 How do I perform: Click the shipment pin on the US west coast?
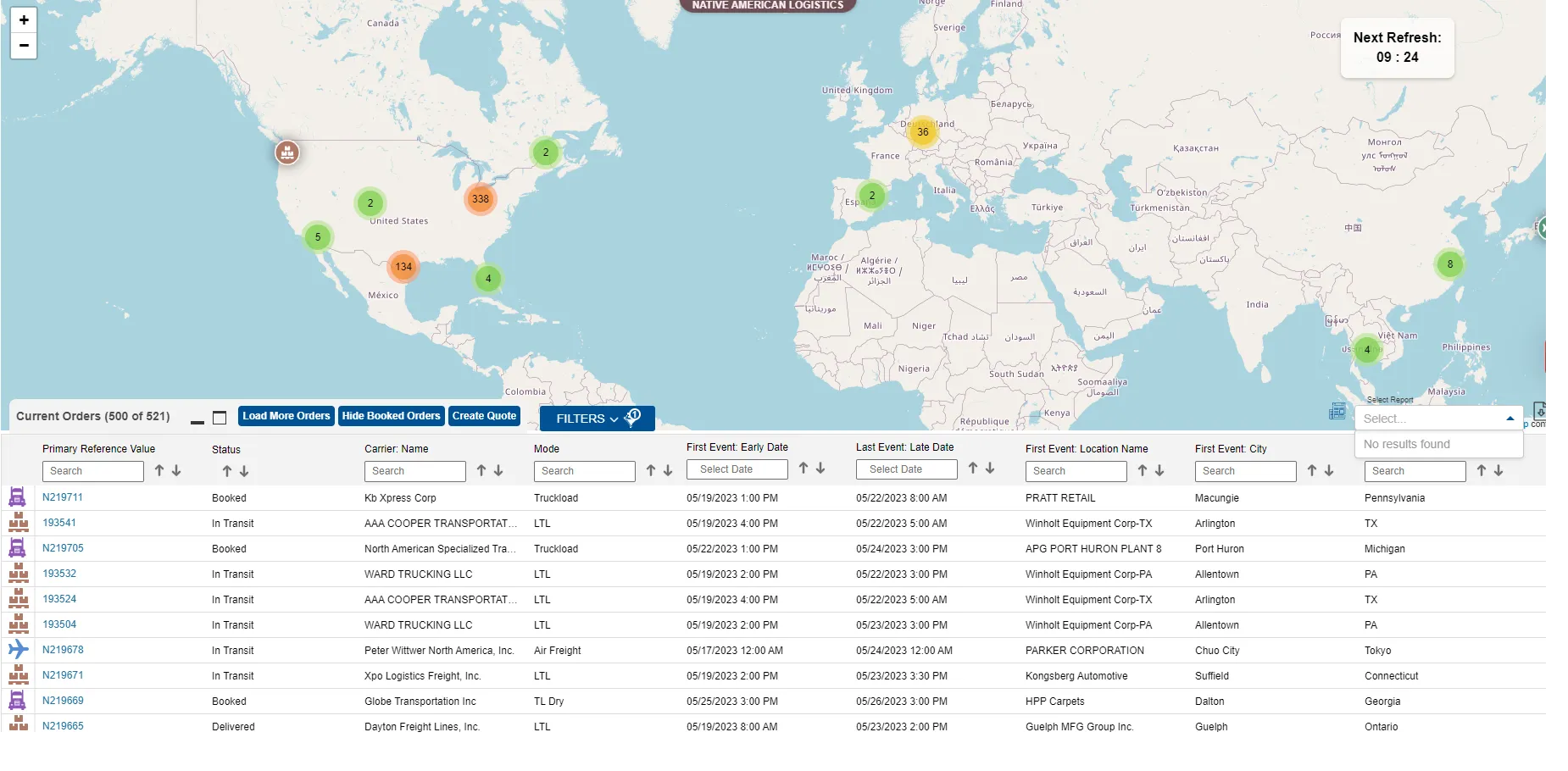tap(287, 153)
